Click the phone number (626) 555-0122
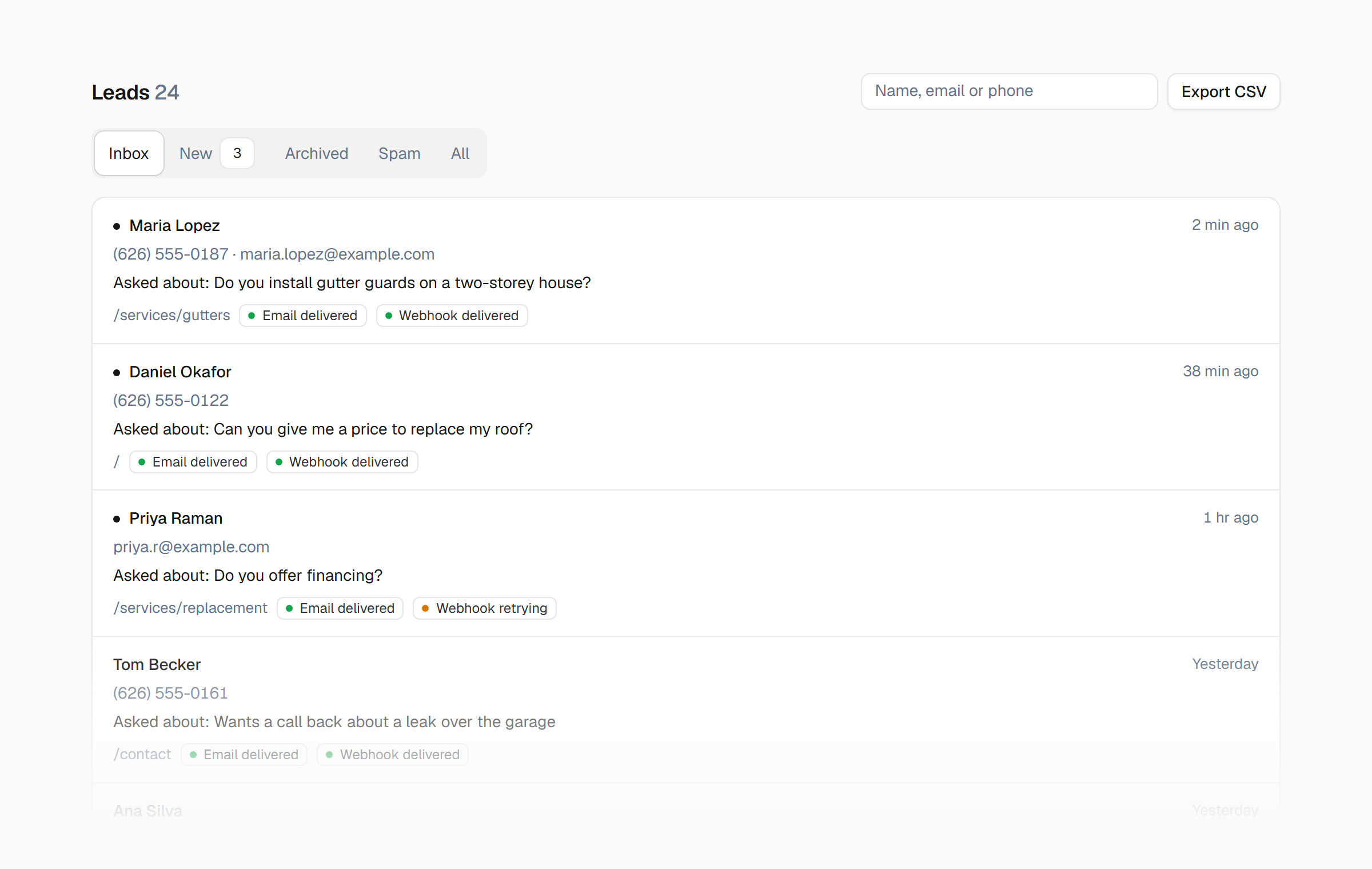The width and height of the screenshot is (1372, 869). (170, 400)
